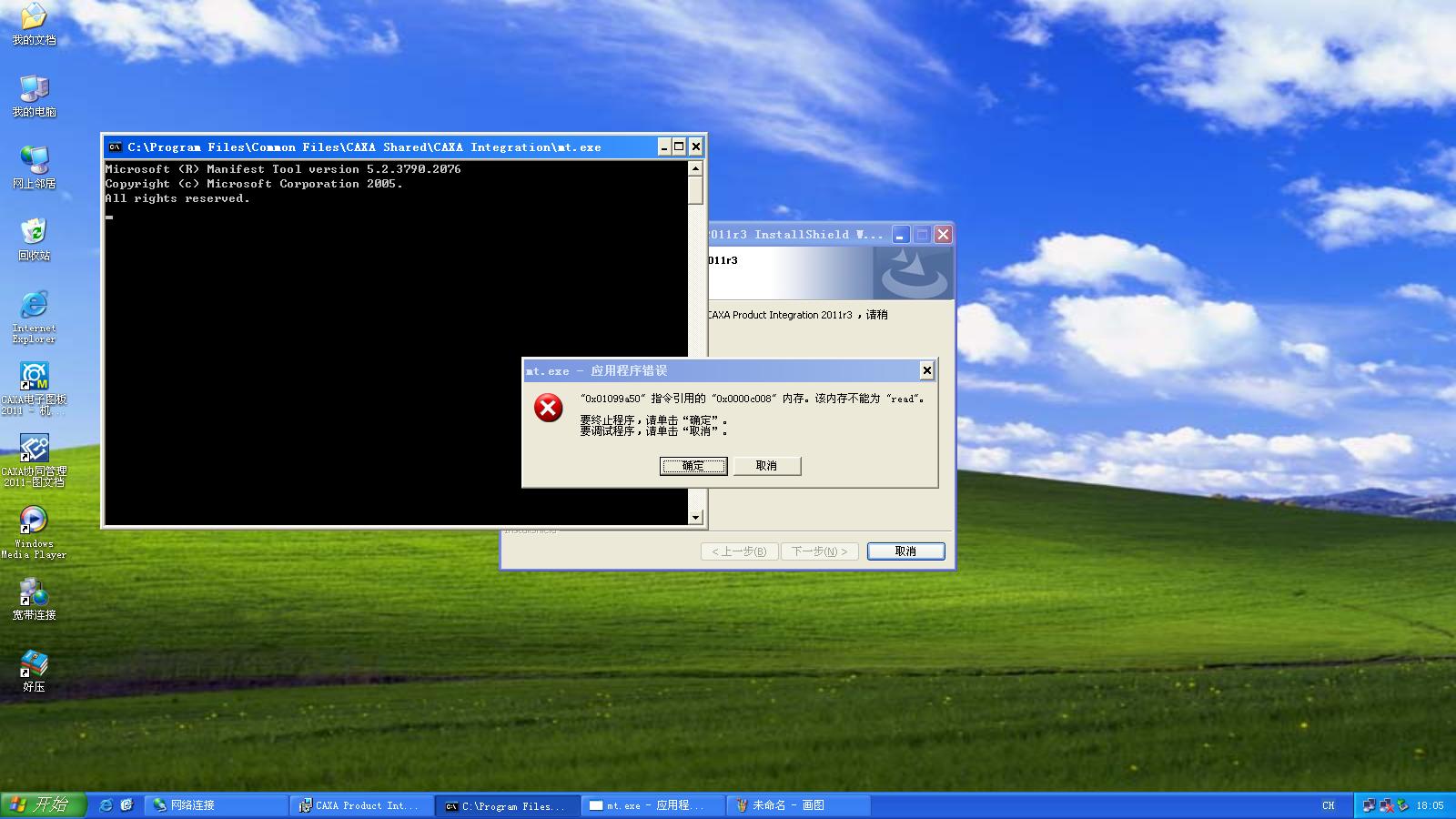Click the red error icon in dialog

point(549,408)
